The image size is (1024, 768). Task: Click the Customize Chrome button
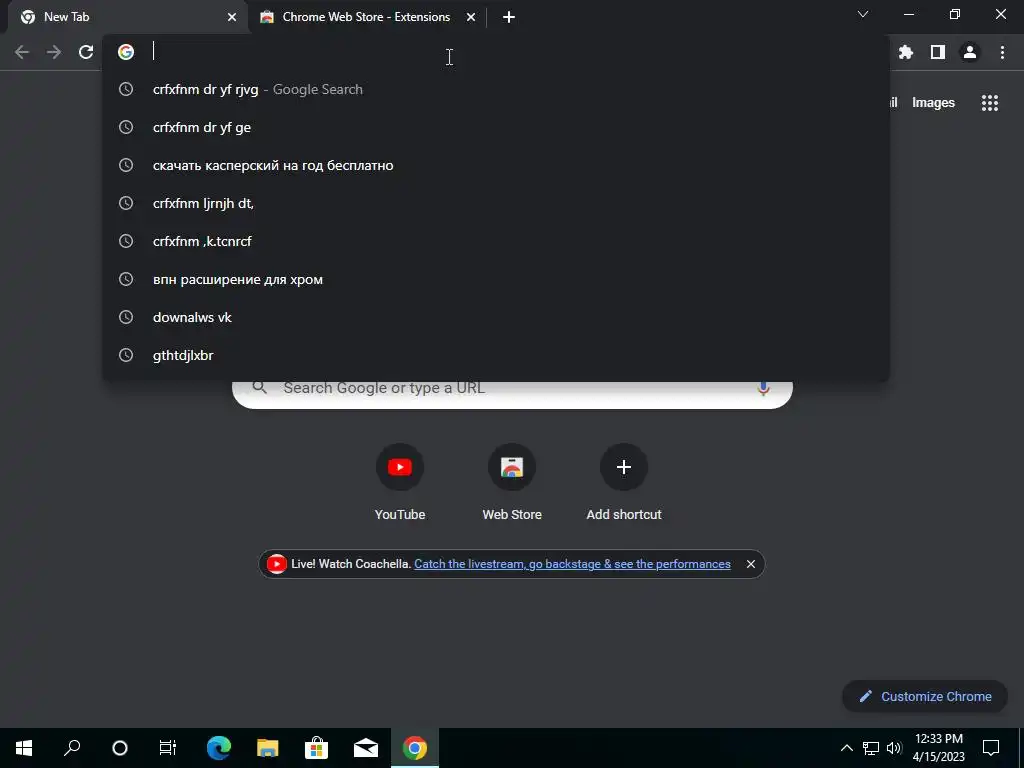[925, 696]
